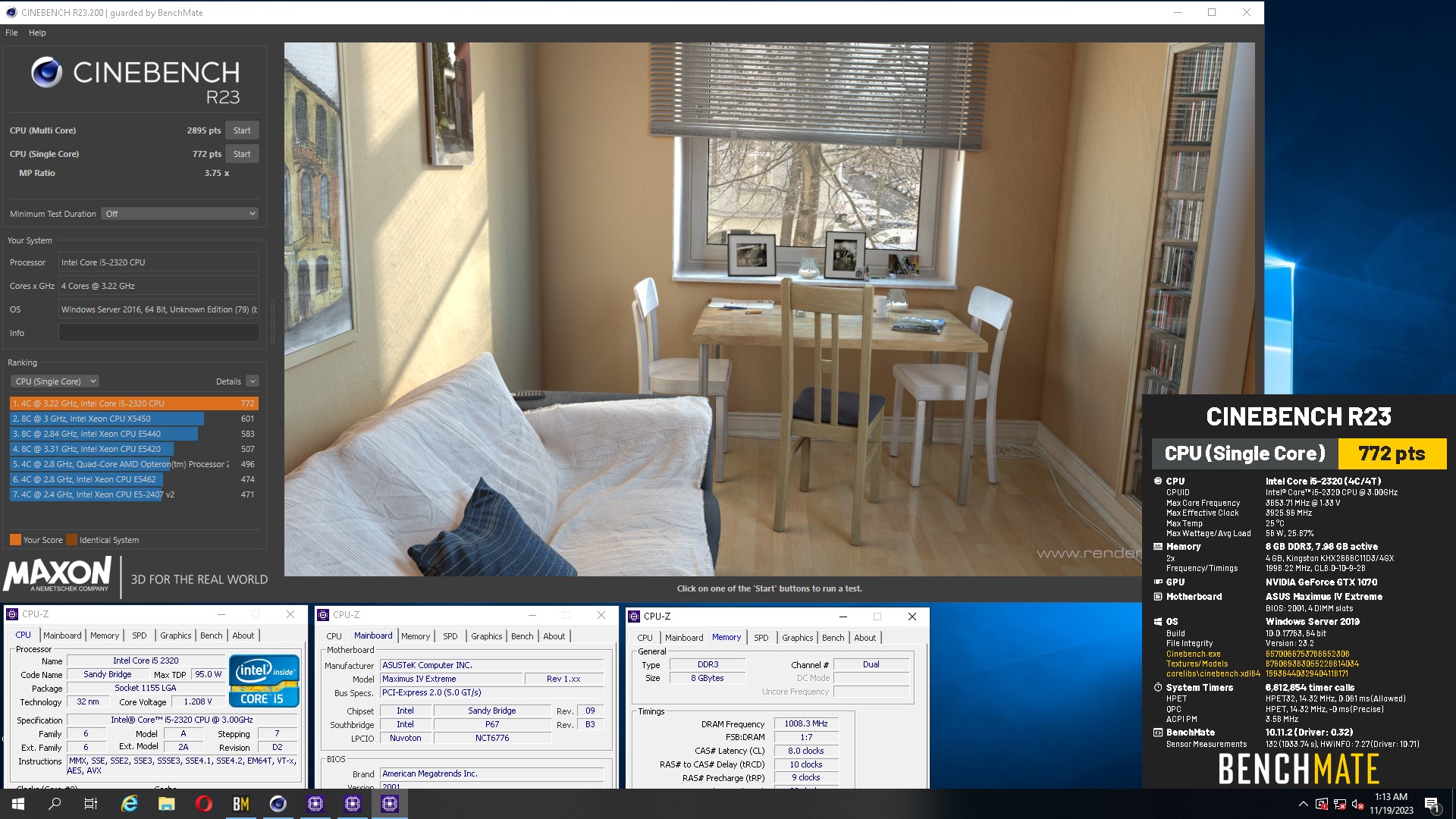The image size is (1456, 819).
Task: Click the Processor field Intel Core i5-2320 CPU
Action: tap(159, 262)
